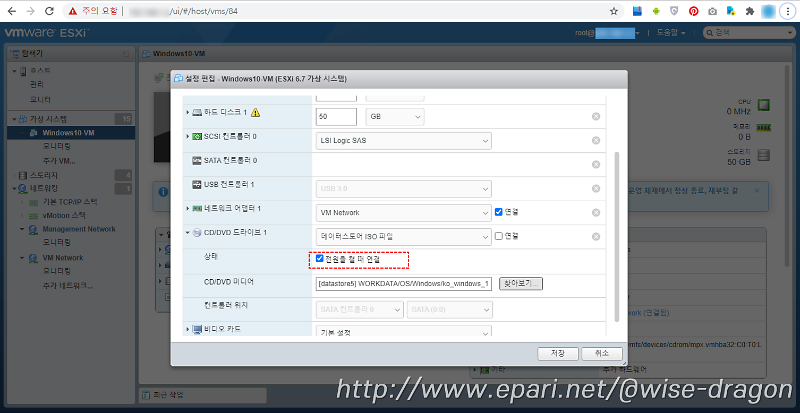Dismiss the info banner with its X

click(x=757, y=190)
